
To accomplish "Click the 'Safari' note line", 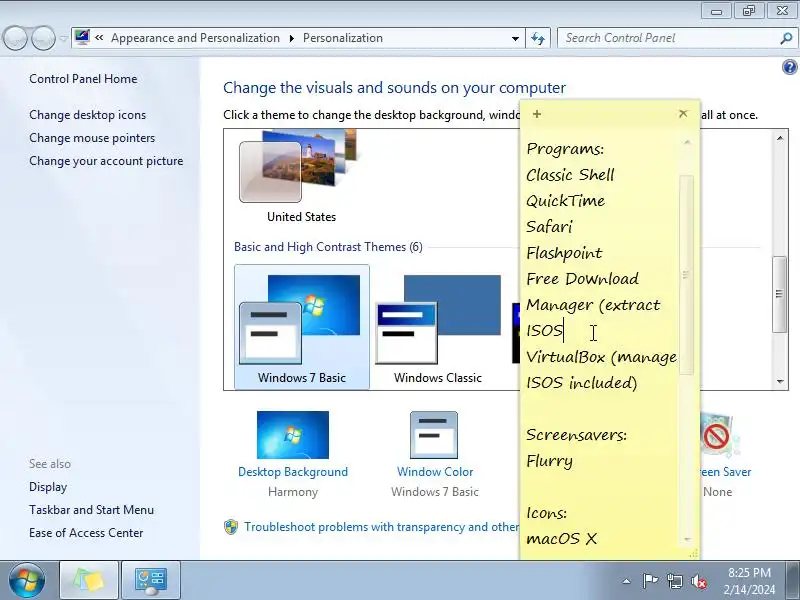I will [549, 227].
